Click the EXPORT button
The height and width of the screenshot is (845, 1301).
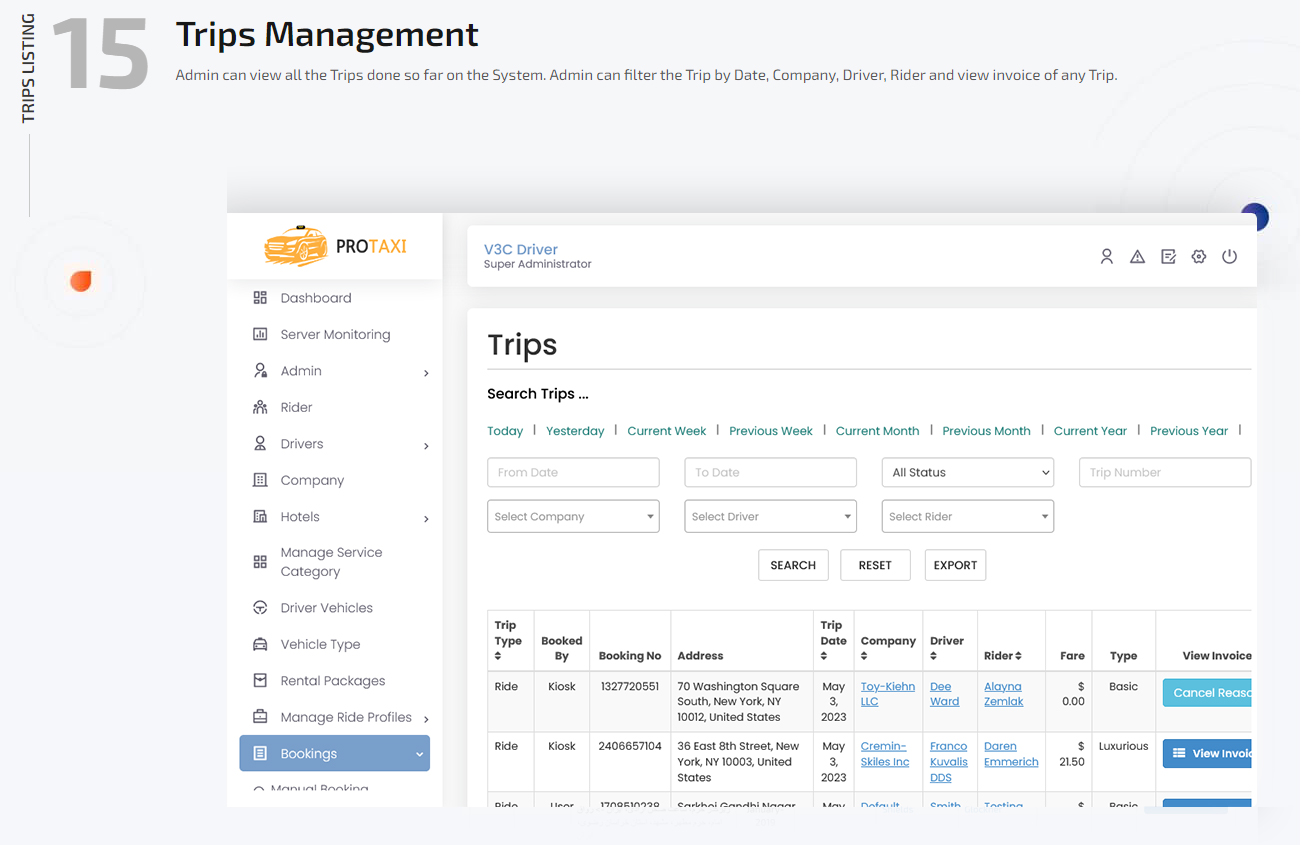(955, 565)
